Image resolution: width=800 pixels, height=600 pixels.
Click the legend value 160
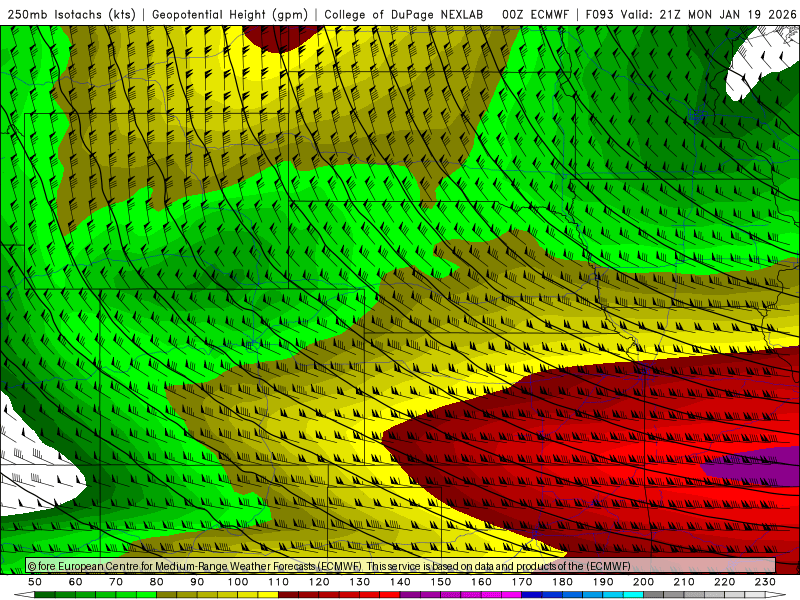tap(481, 582)
